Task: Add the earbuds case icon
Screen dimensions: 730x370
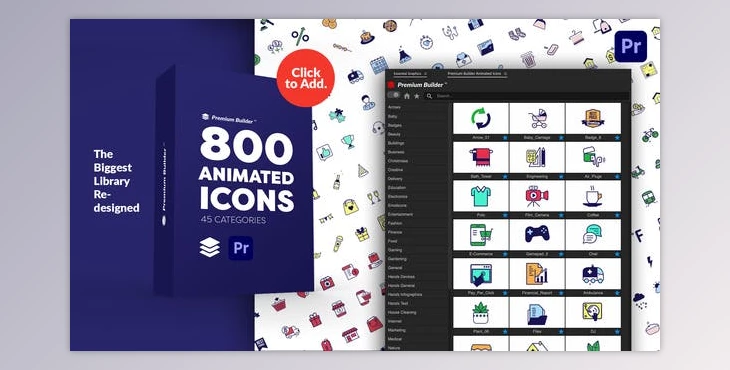Action: pos(593,158)
